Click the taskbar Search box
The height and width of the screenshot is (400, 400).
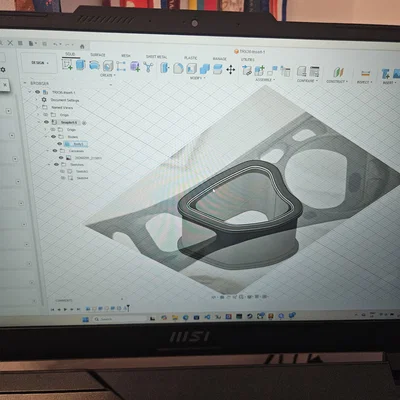(119, 319)
